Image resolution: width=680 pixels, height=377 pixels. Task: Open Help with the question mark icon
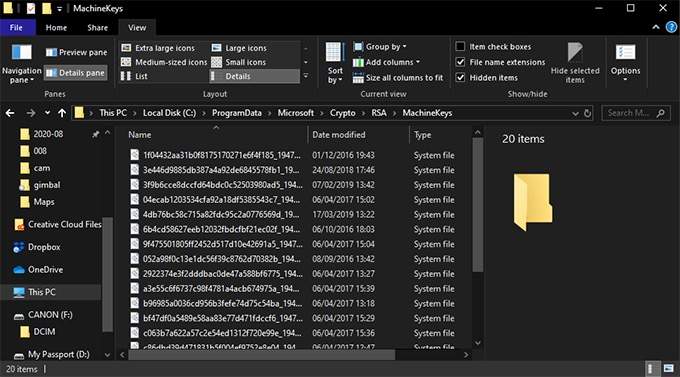[671, 27]
